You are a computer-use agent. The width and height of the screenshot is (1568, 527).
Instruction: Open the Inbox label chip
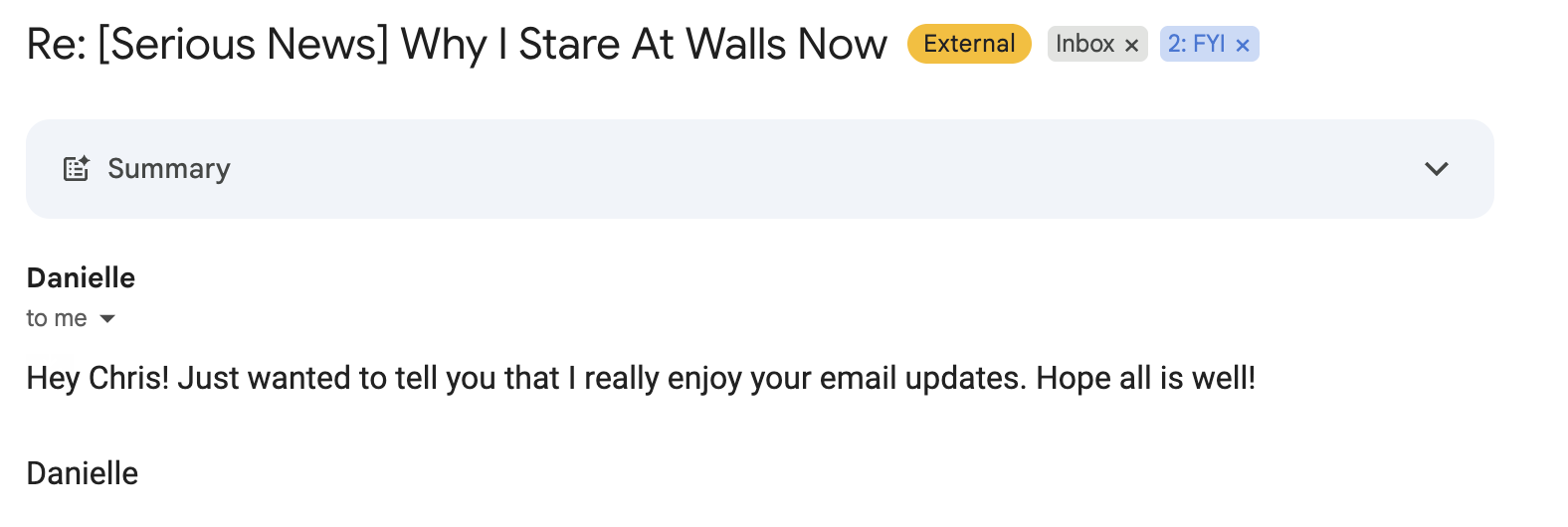pos(1084,44)
